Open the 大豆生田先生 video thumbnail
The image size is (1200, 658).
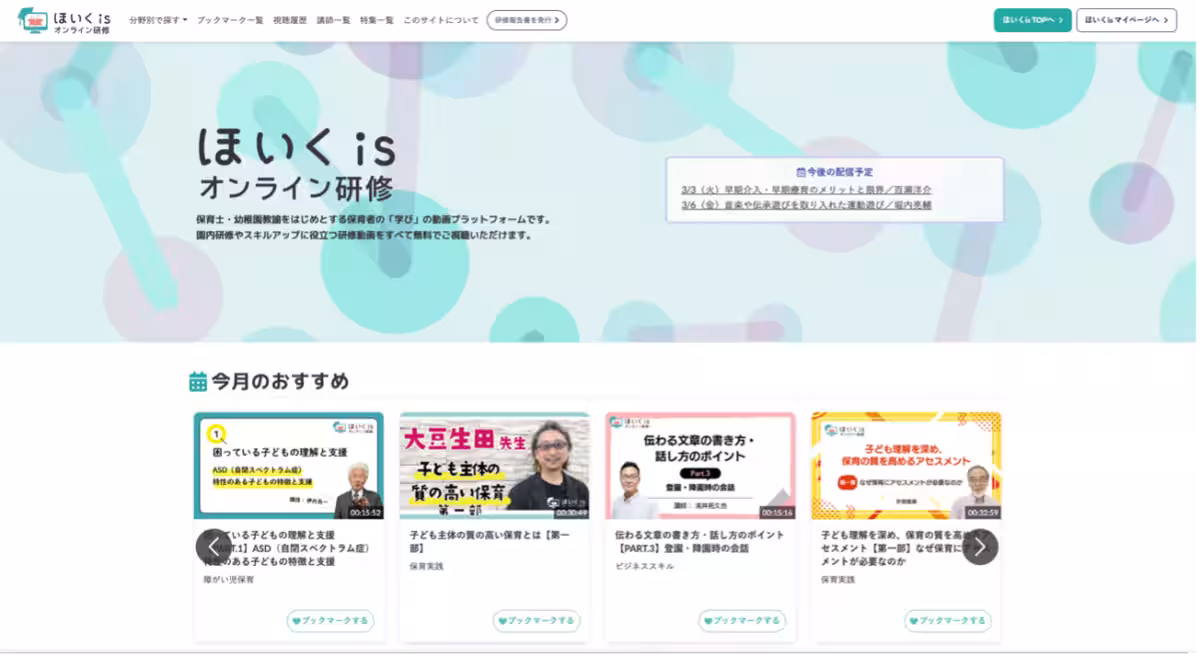pyautogui.click(x=494, y=465)
